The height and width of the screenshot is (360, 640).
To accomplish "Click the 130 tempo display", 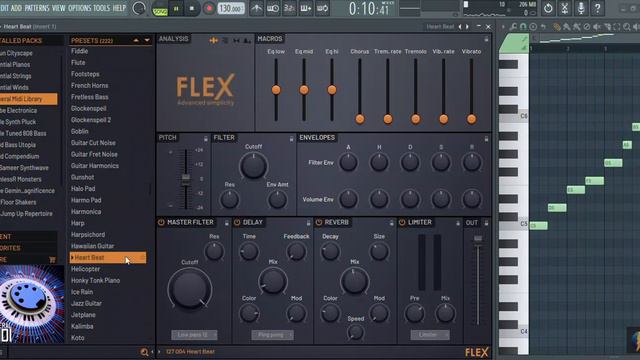I will 231,9.
